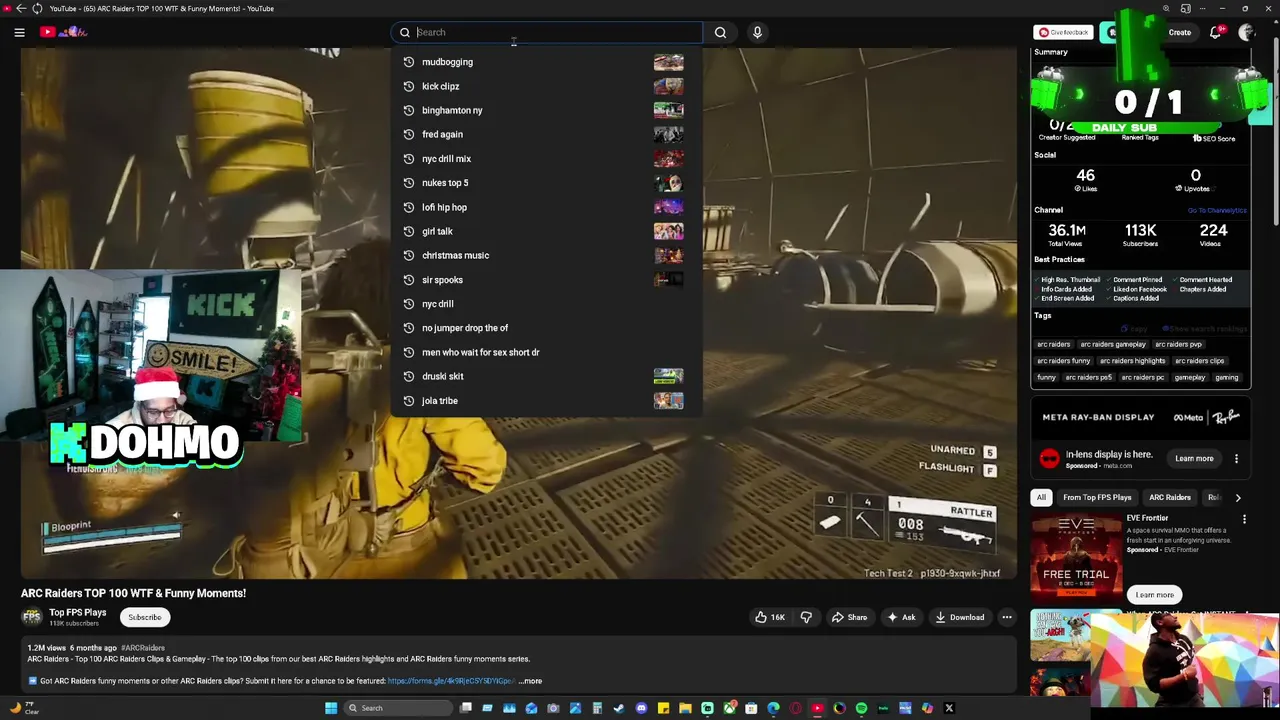
Task: Open the account avatar menu
Action: 1246,32
